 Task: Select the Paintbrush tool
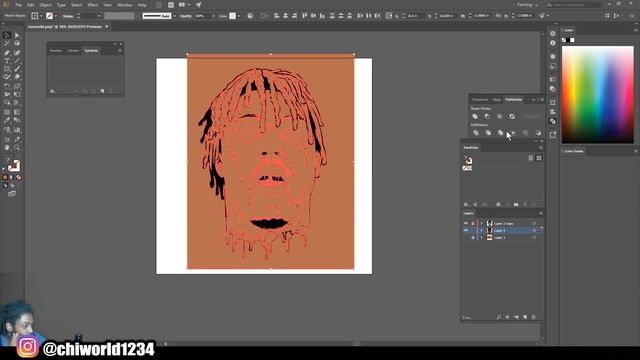coord(17,69)
